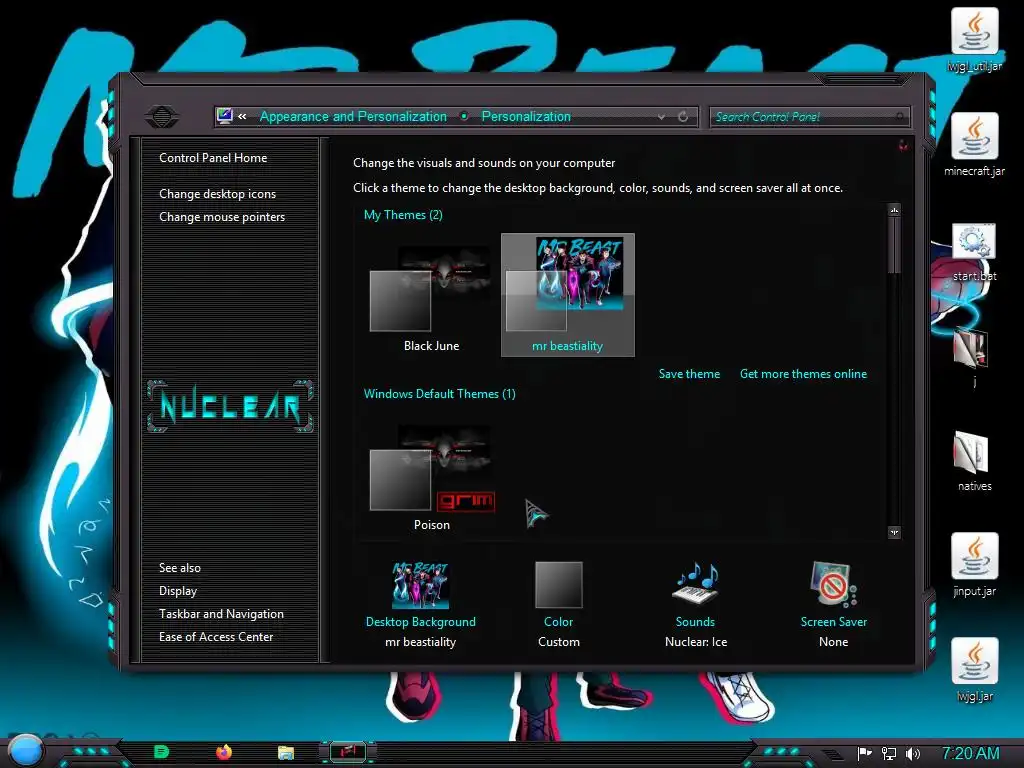Click the Screen Saver label link
The image size is (1024, 768).
833,622
